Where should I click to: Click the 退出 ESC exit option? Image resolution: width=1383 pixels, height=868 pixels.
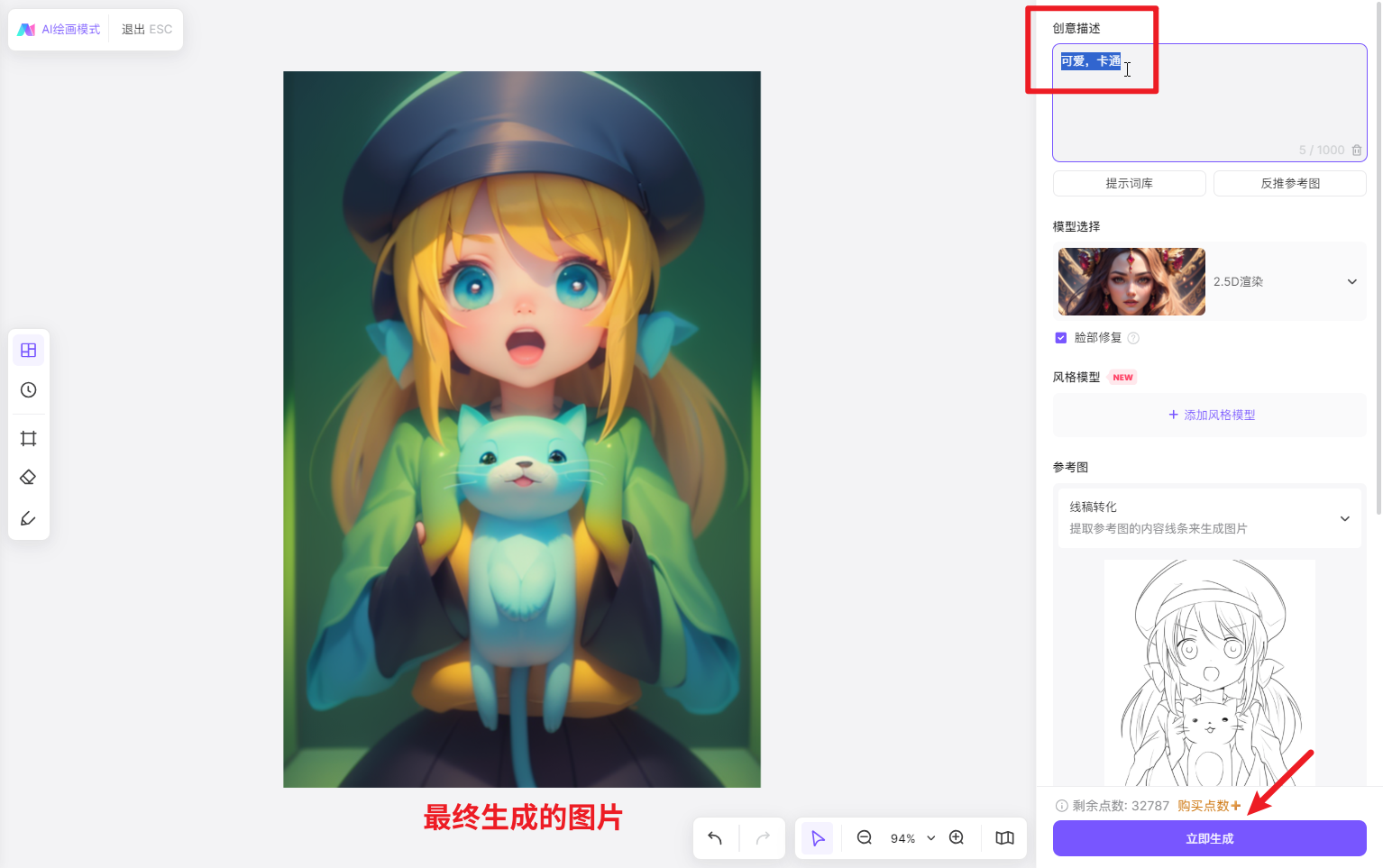[146, 29]
